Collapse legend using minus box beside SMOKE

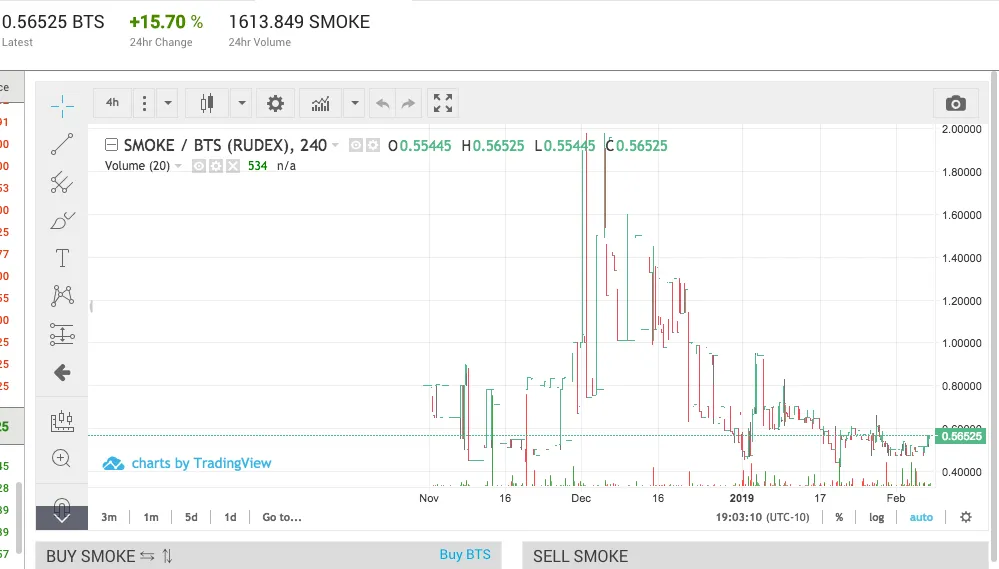[111, 145]
